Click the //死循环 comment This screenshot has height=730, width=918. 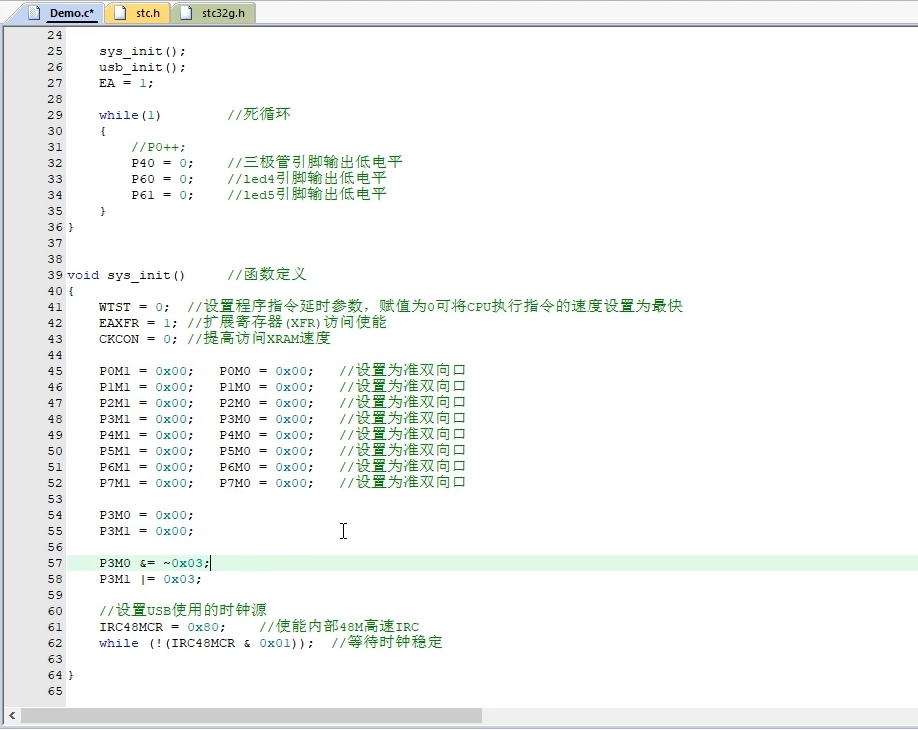click(x=259, y=114)
